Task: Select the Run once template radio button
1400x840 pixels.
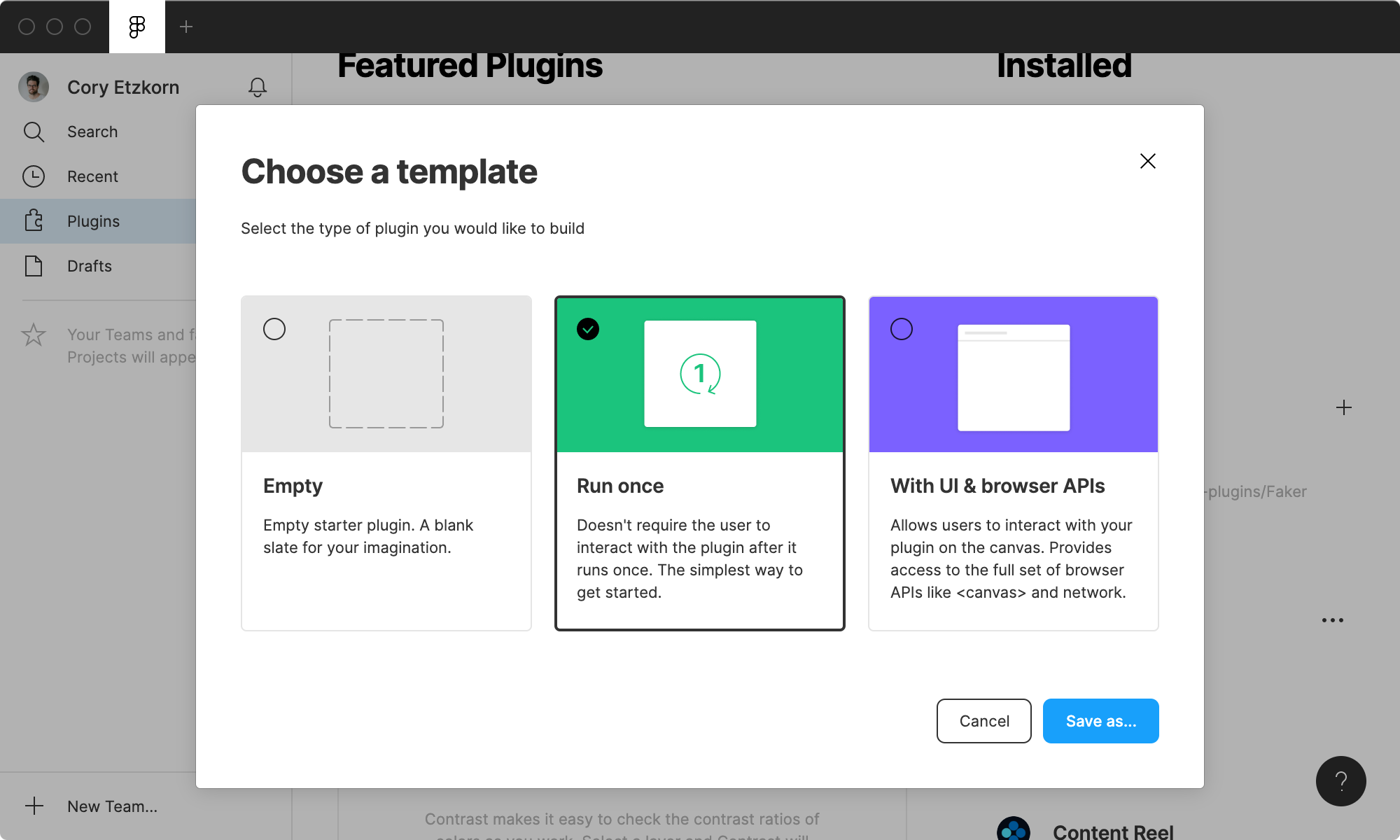Action: [x=588, y=329]
